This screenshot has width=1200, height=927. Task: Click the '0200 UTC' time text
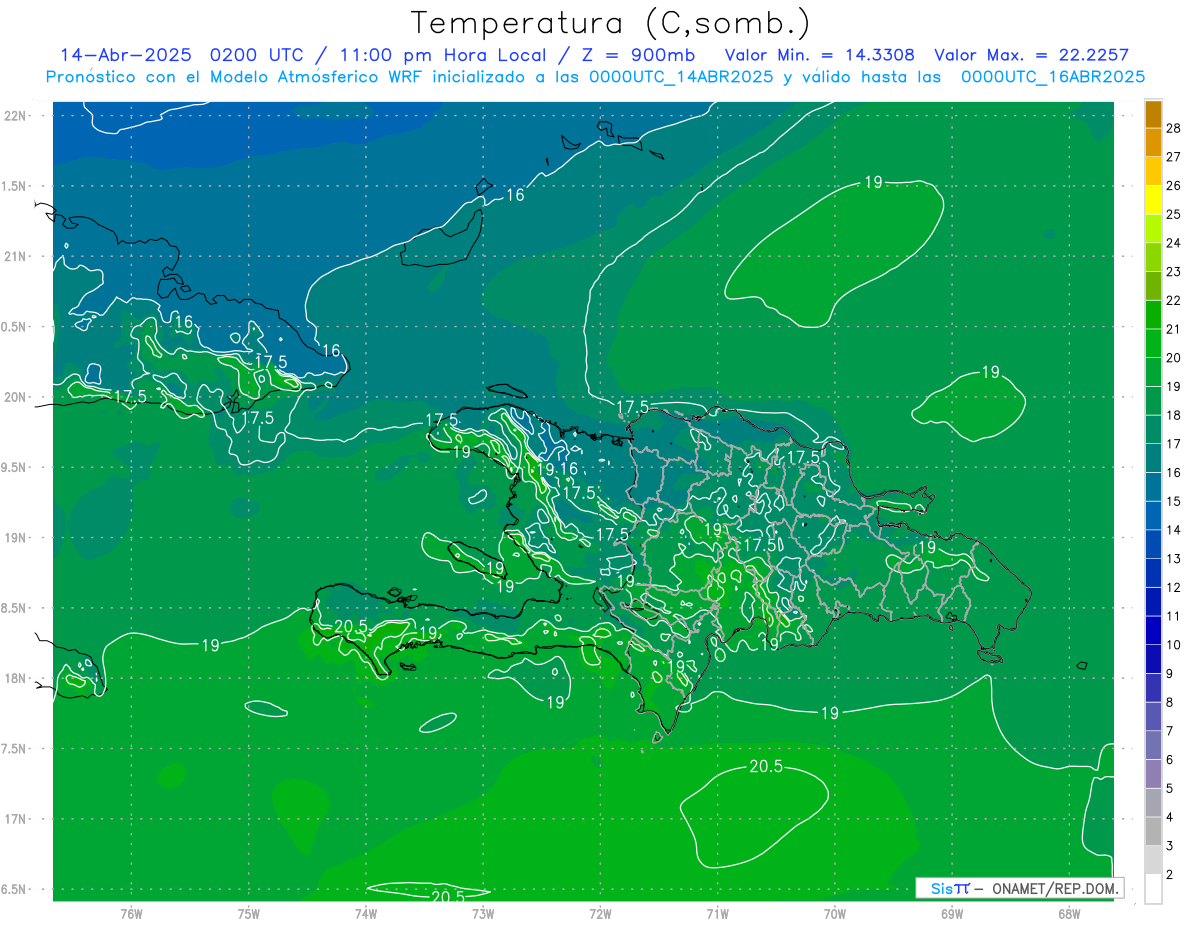pos(259,55)
